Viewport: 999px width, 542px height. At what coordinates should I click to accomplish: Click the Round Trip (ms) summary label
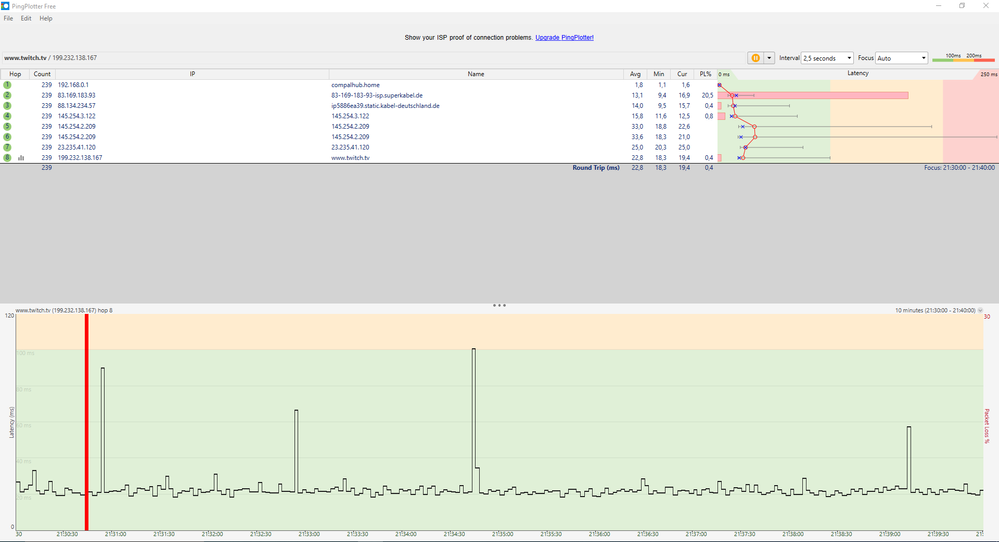(596, 168)
